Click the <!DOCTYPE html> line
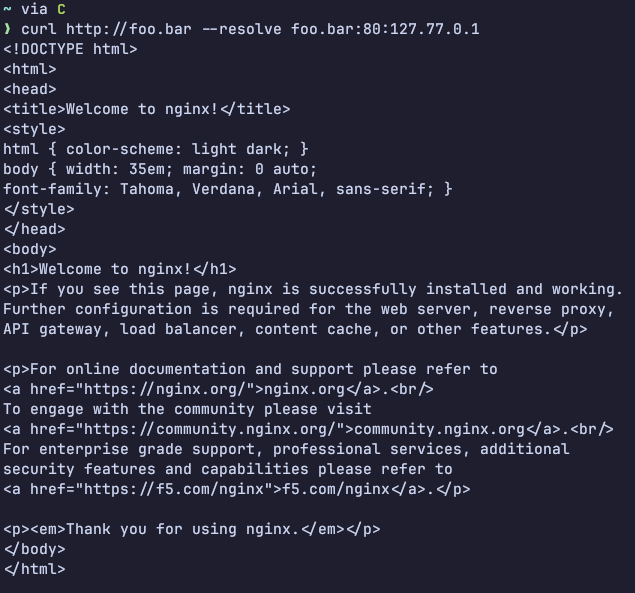The height and width of the screenshot is (593, 635). 70,49
